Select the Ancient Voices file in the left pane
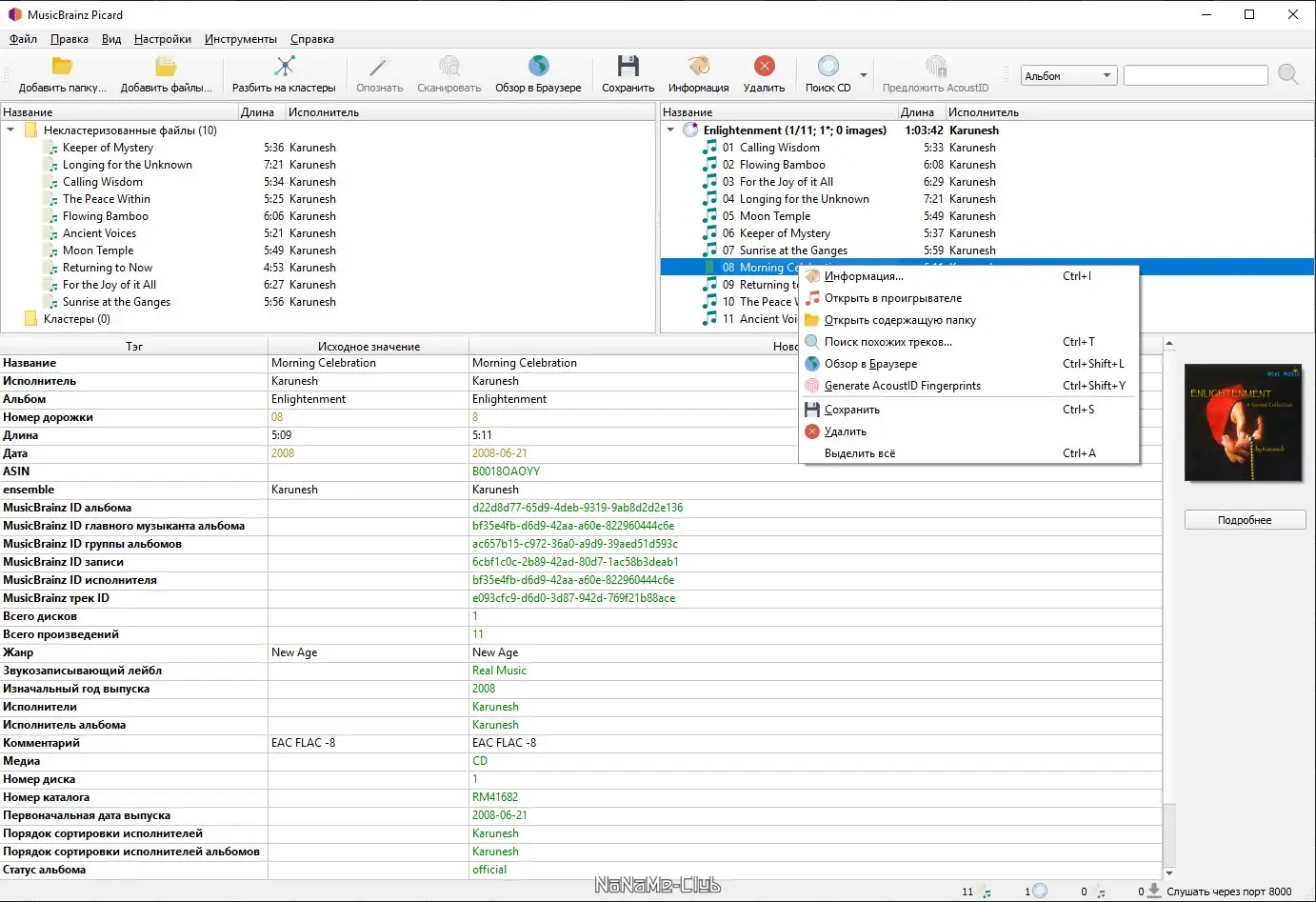The width and height of the screenshot is (1316, 902). [99, 233]
